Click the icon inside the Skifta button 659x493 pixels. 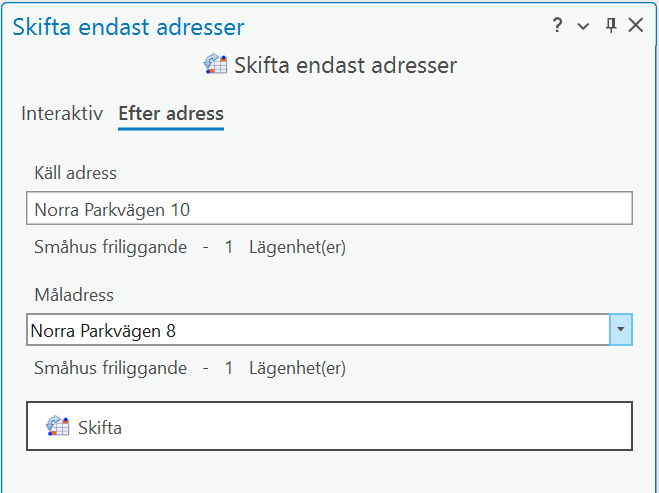[x=58, y=426]
